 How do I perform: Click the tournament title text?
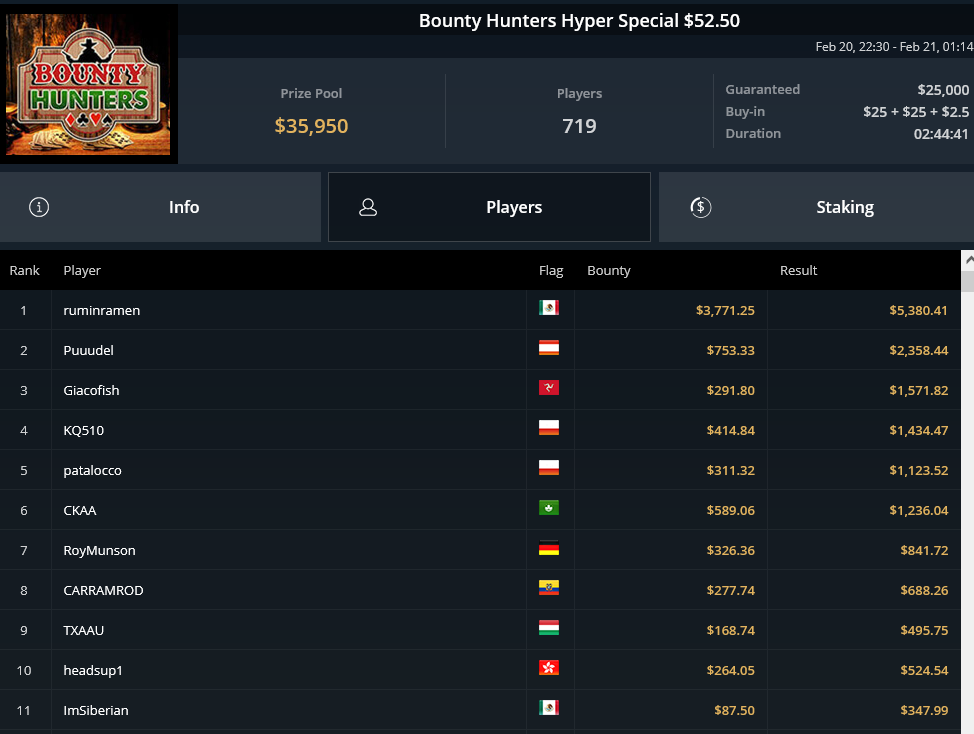579,20
